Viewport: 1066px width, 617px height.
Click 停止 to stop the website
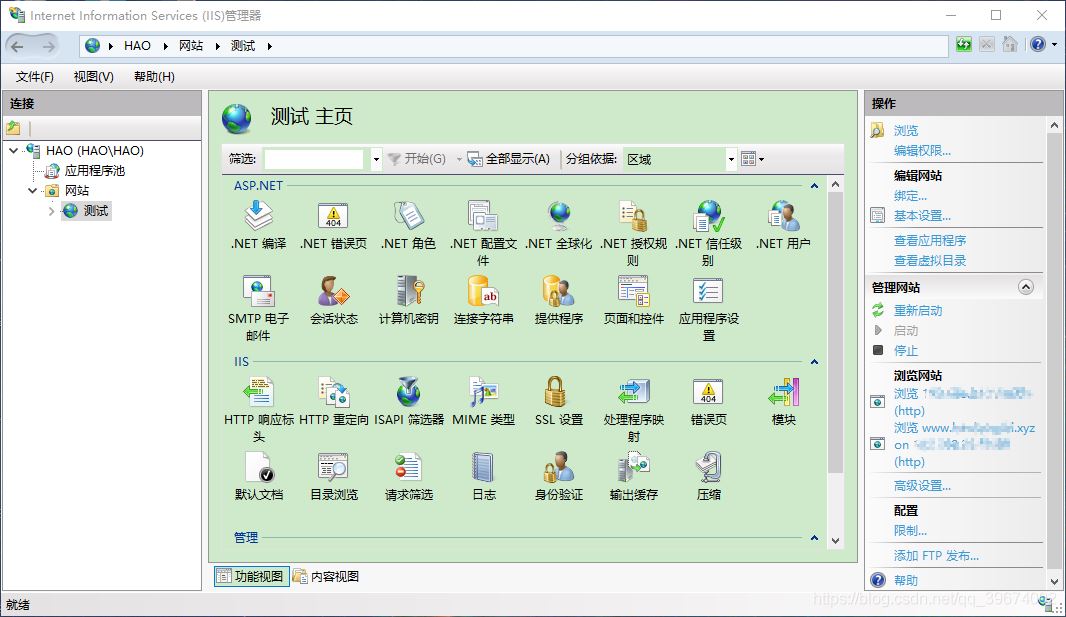coord(906,351)
